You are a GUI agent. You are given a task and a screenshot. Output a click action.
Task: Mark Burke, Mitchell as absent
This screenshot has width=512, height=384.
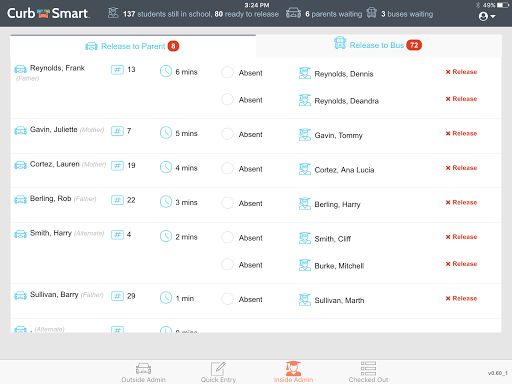point(227,264)
